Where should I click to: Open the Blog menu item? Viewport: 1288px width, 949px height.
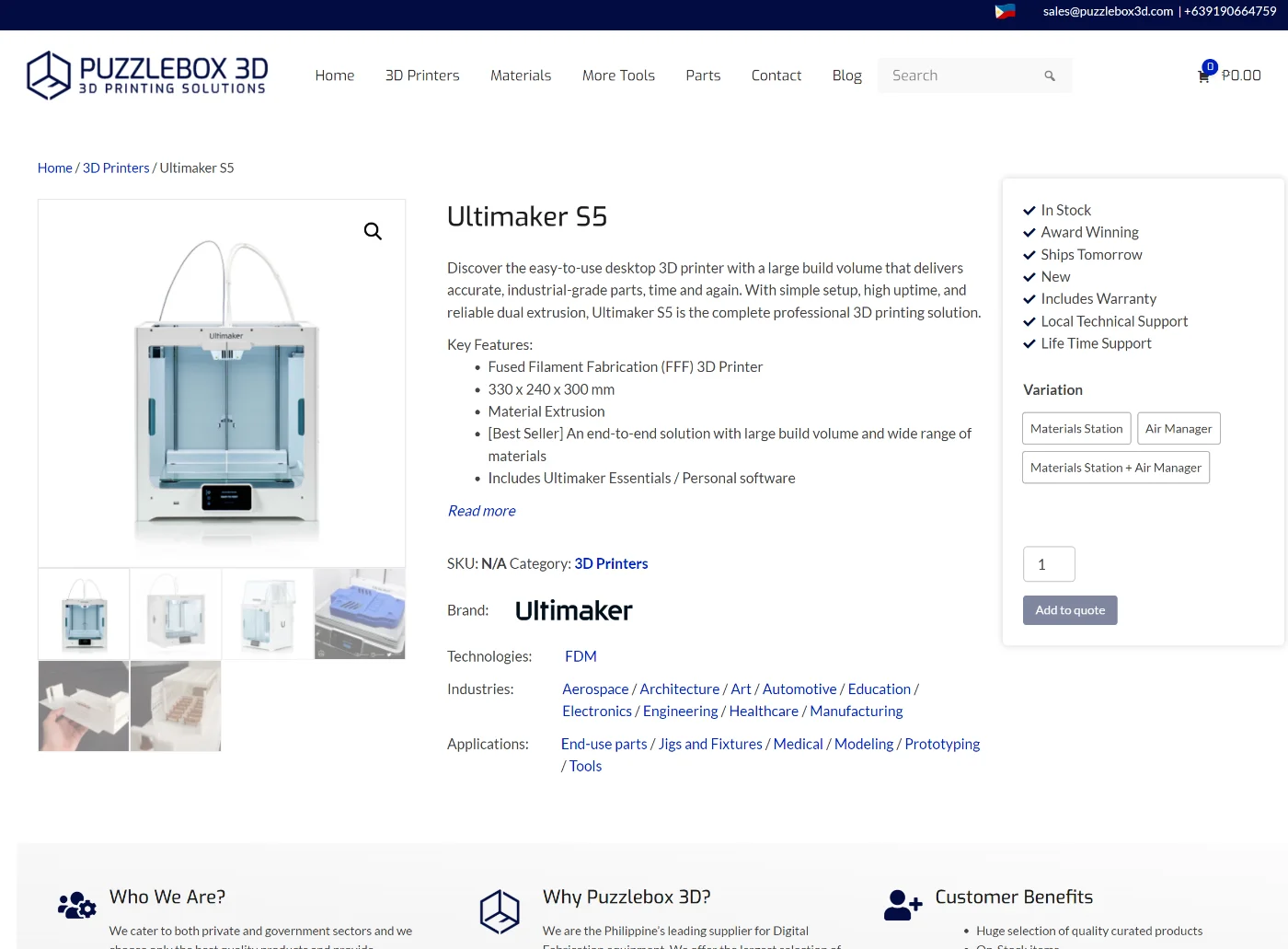click(847, 75)
